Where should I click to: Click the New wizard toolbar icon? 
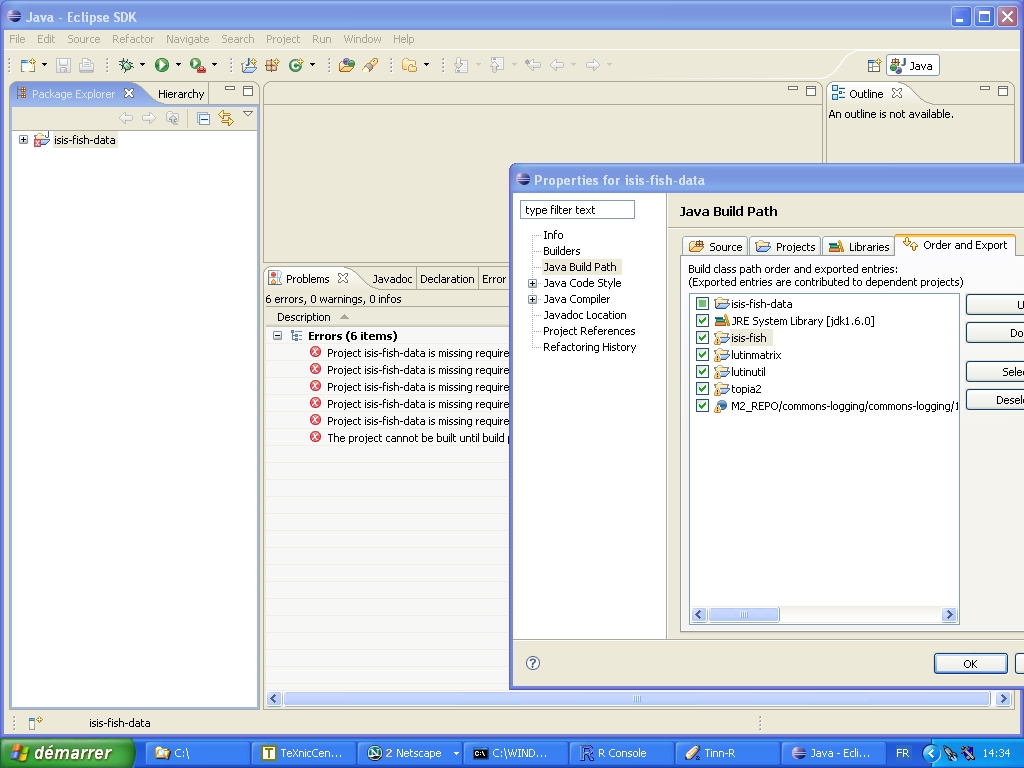[x=28, y=65]
